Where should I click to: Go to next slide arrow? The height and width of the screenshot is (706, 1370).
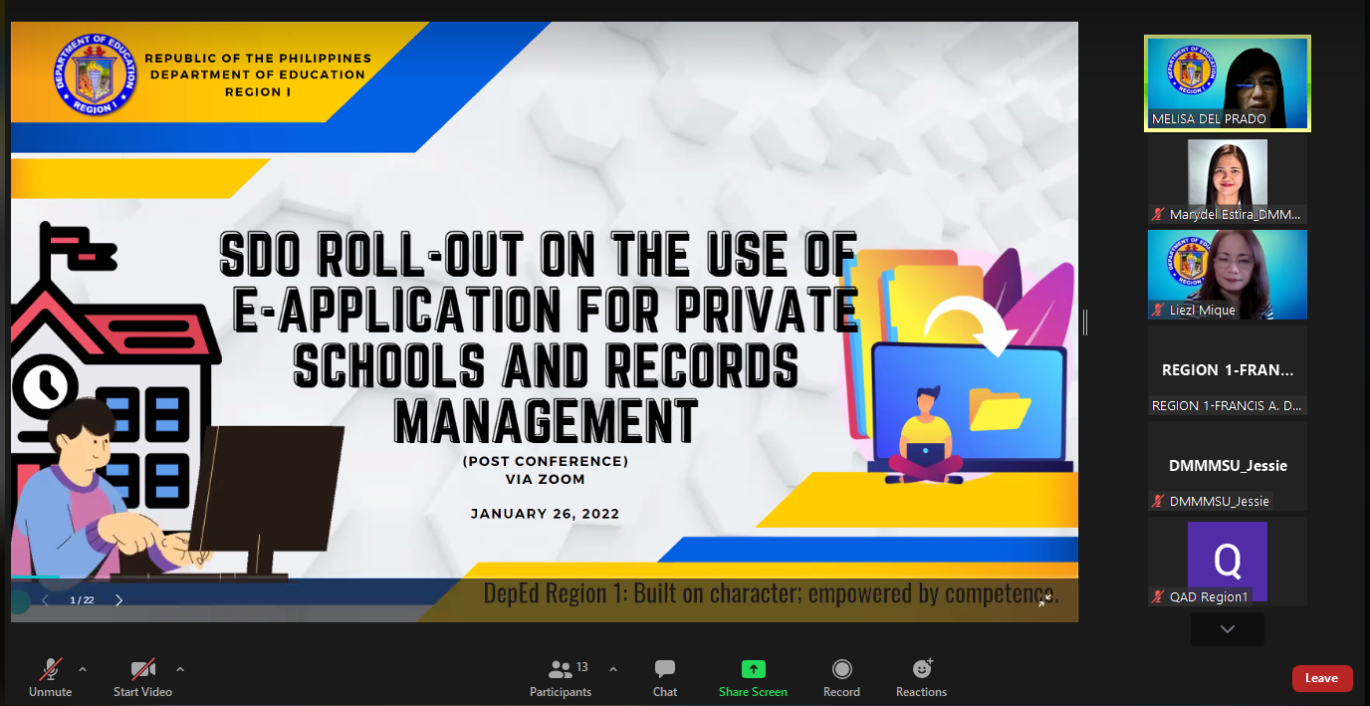[x=119, y=600]
